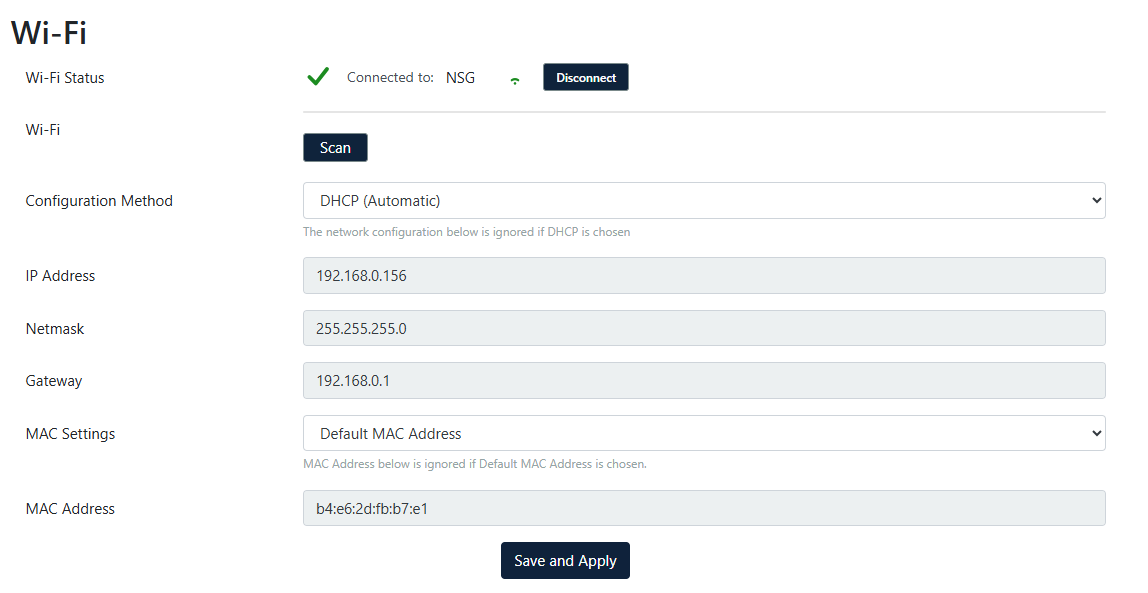
Task: Click the green connected checkmark icon
Action: (318, 77)
